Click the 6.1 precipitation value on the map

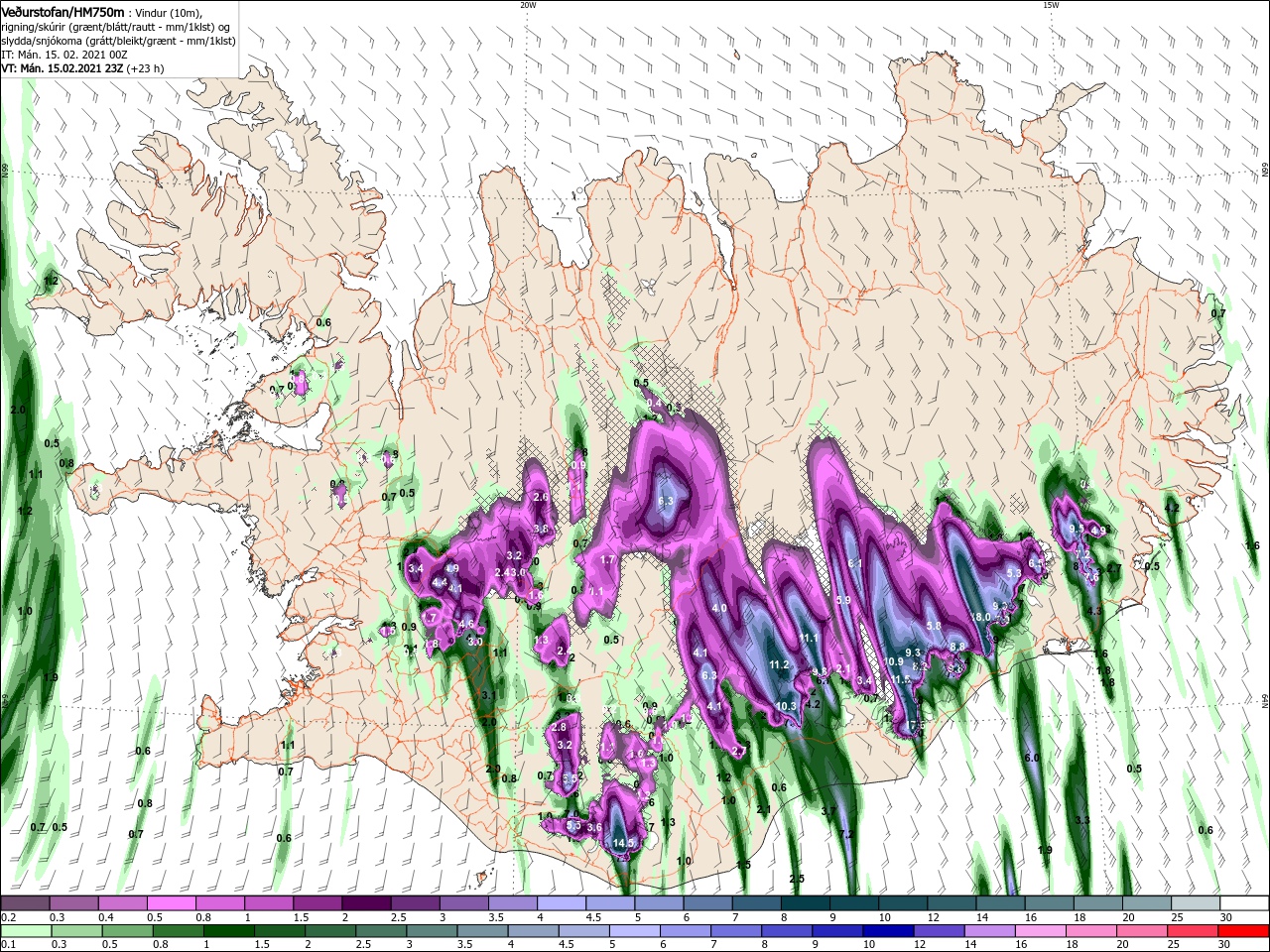[x=855, y=563]
